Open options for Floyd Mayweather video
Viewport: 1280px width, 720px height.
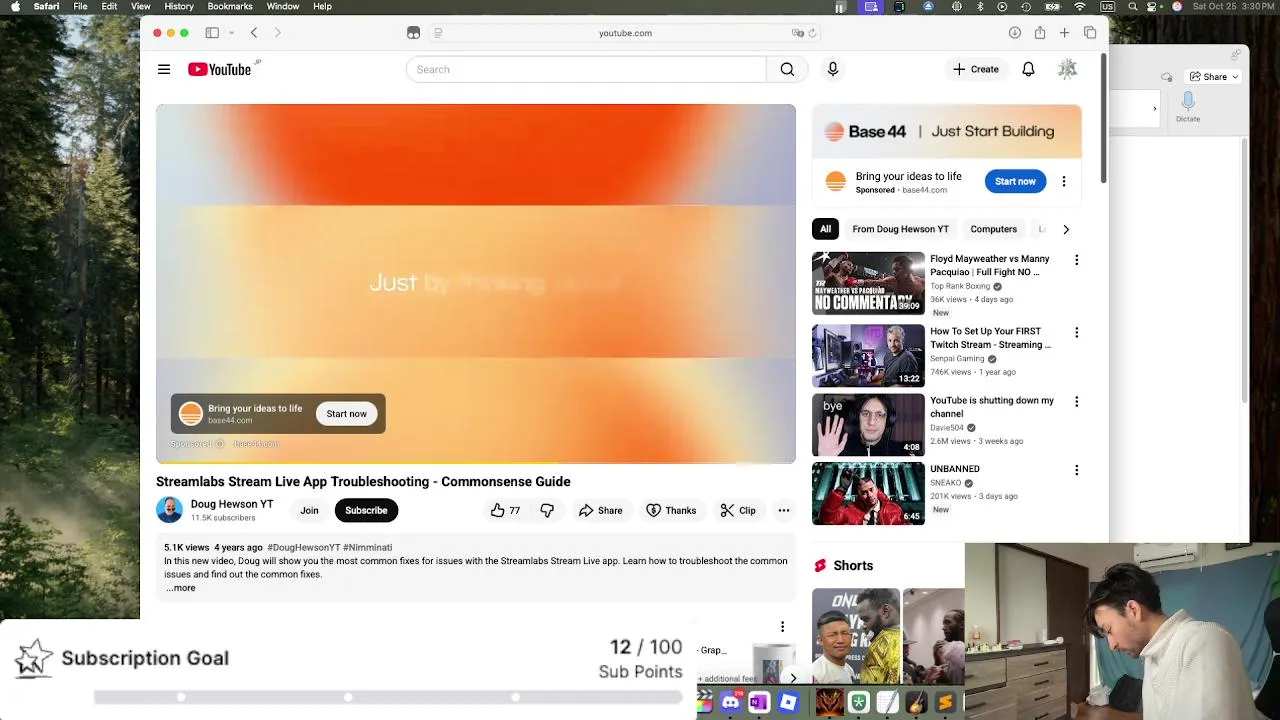(1076, 260)
